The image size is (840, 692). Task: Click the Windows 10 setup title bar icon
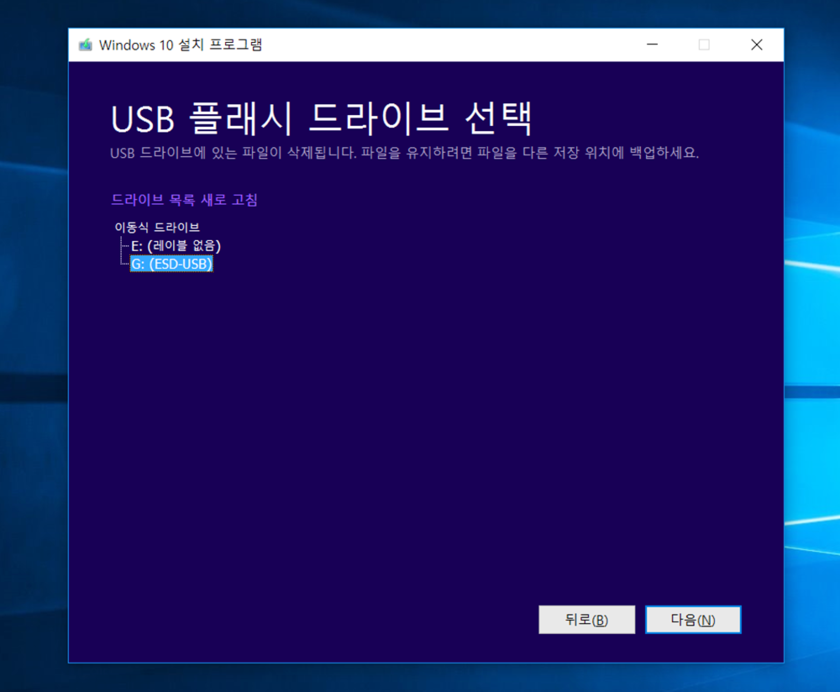tap(86, 45)
